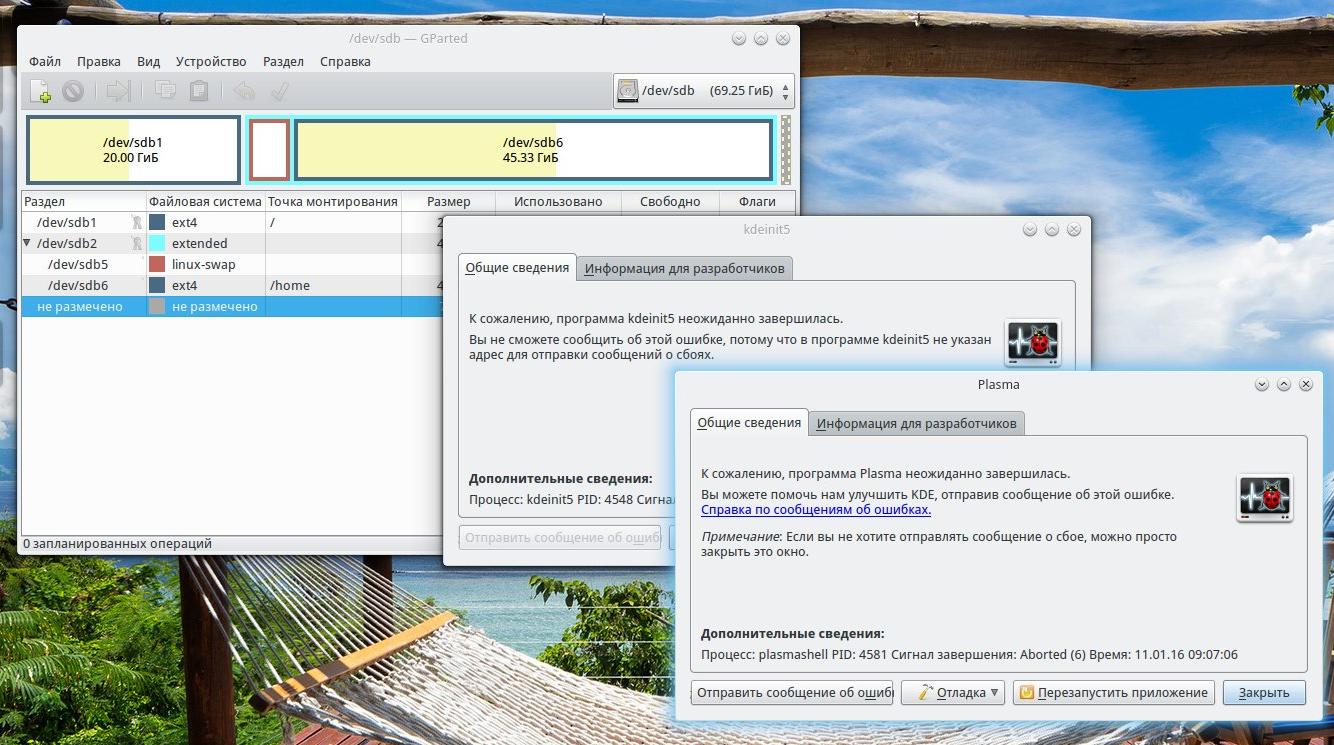
Task: Click the undo last operation toolbar icon
Action: [x=244, y=91]
